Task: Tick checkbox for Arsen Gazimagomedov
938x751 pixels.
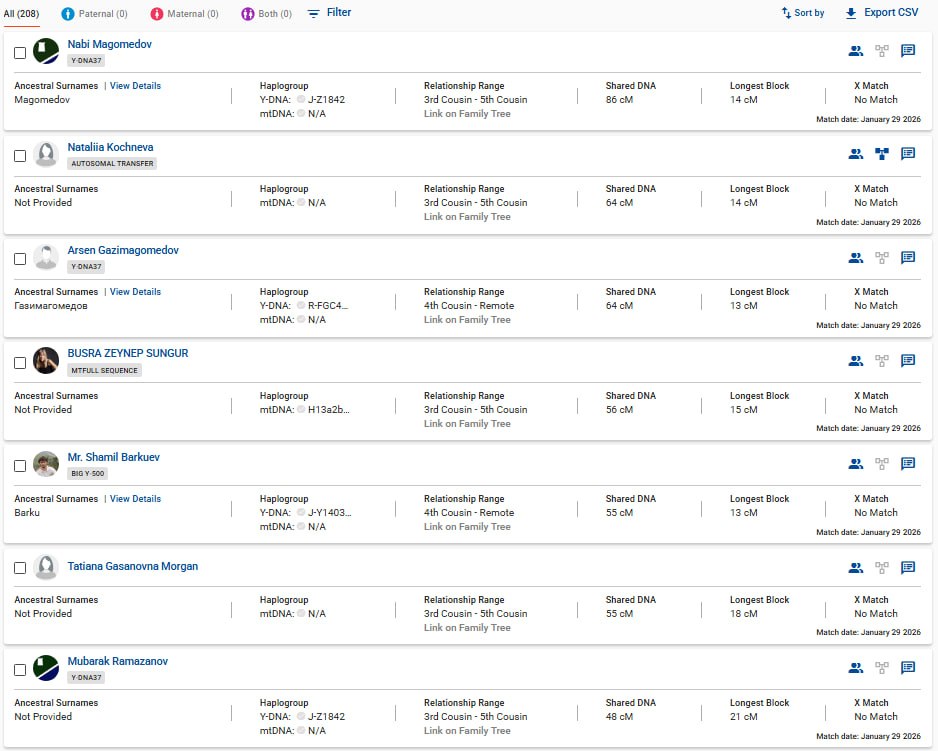Action: [20, 259]
